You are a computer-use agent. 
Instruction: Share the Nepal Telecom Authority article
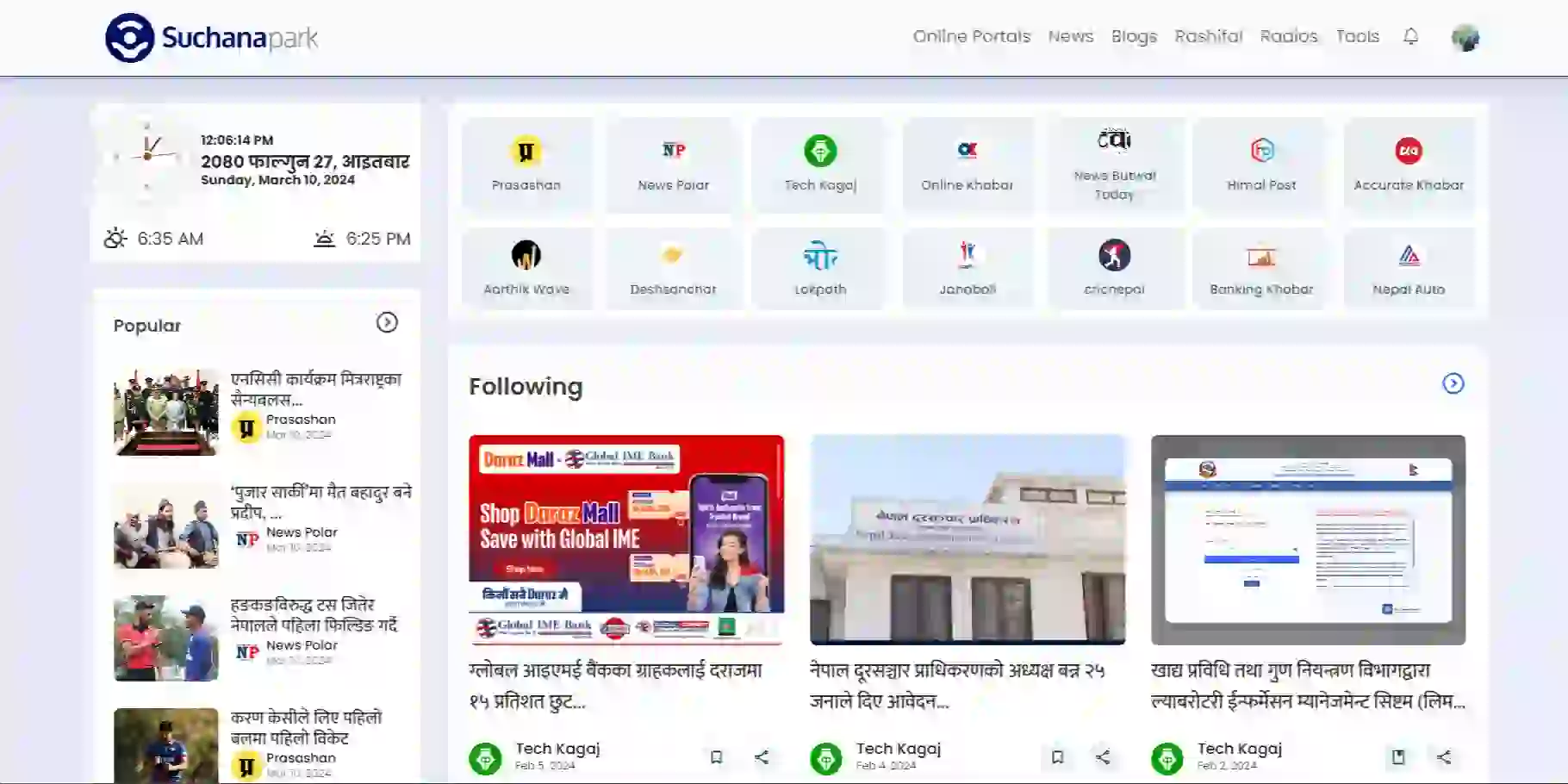point(1103,757)
